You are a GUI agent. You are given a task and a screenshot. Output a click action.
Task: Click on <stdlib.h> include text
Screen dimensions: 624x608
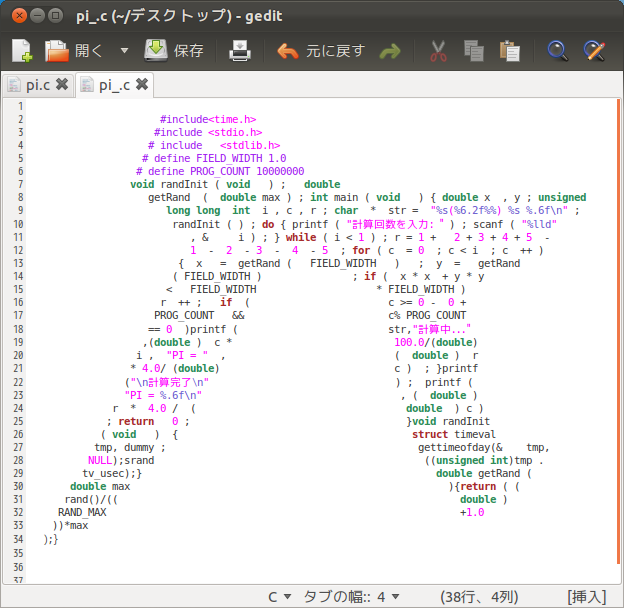tap(250, 145)
